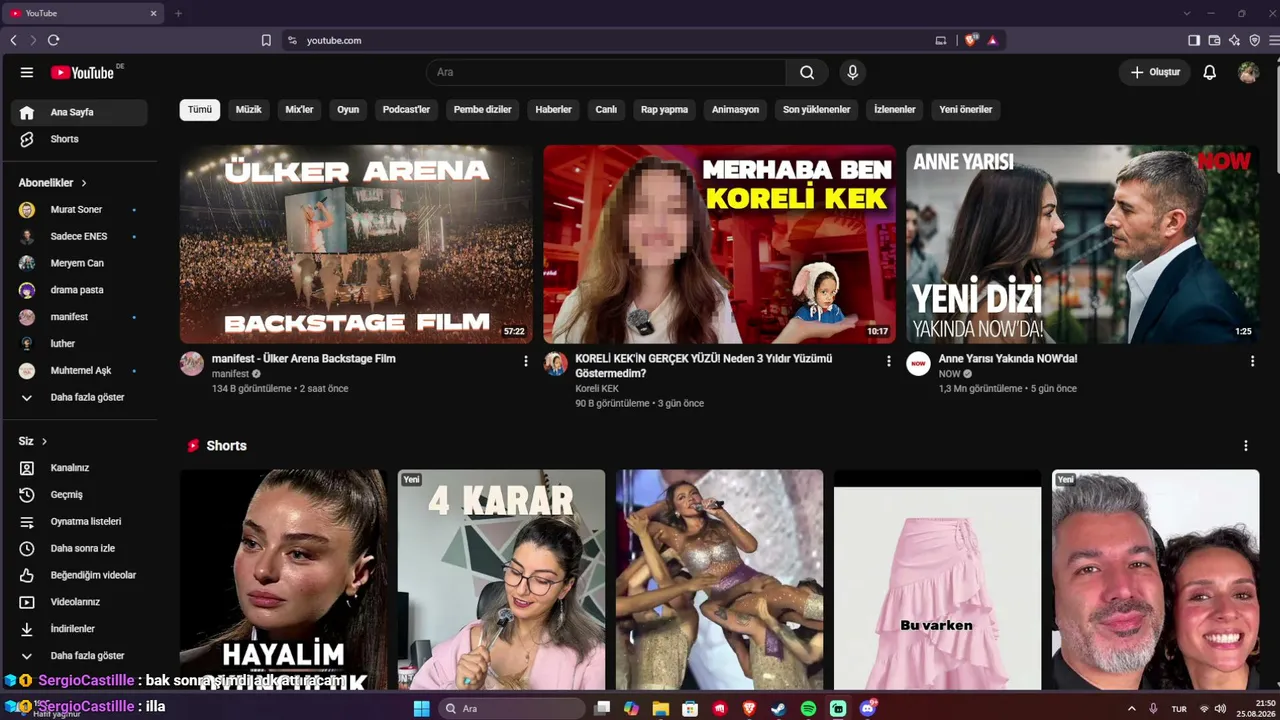Open options menu for KORELİ KEK video
Image resolution: width=1280 pixels, height=720 pixels.
[x=889, y=361]
